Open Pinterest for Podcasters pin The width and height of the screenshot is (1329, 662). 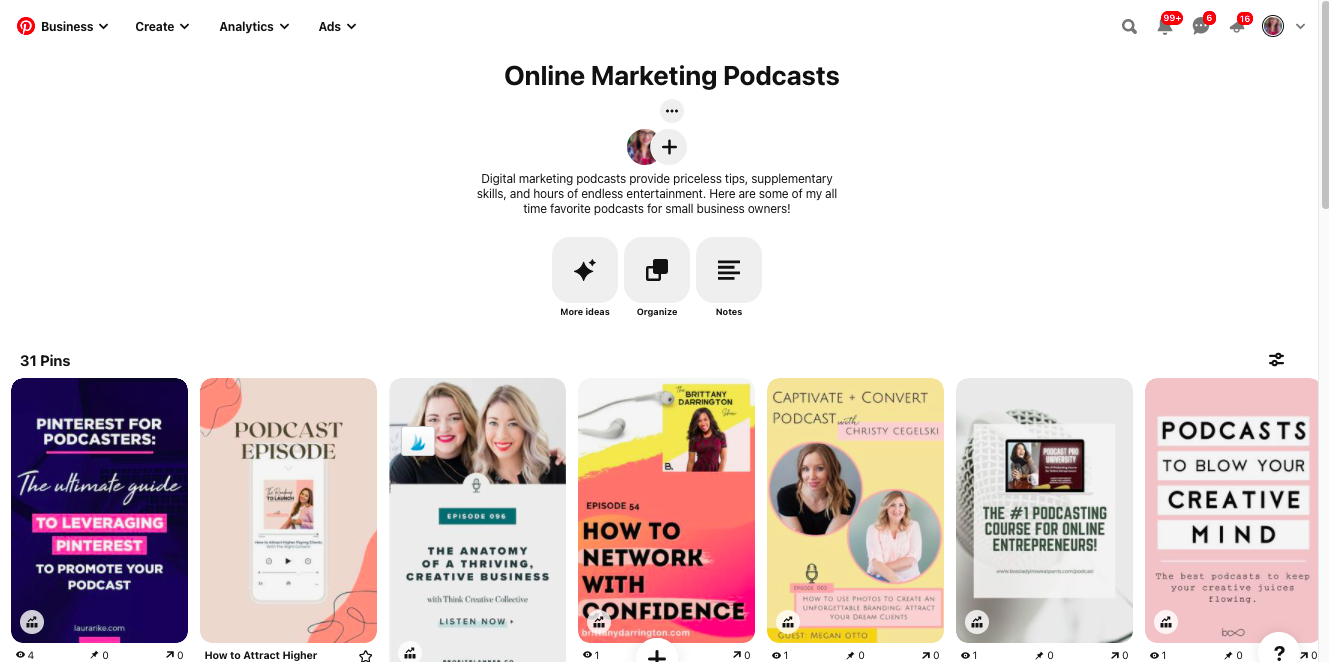coord(99,510)
